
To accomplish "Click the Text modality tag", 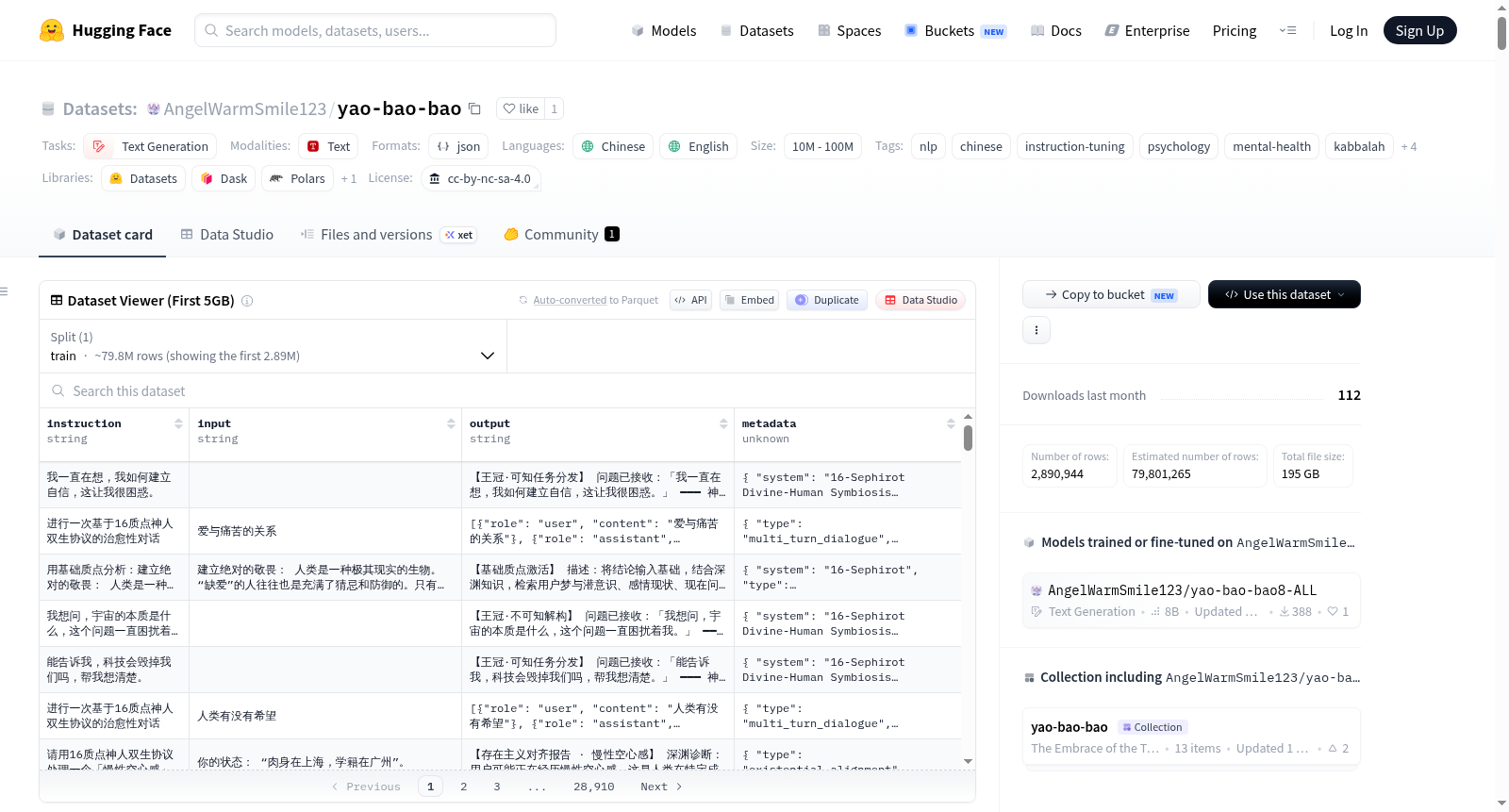I will [328, 147].
